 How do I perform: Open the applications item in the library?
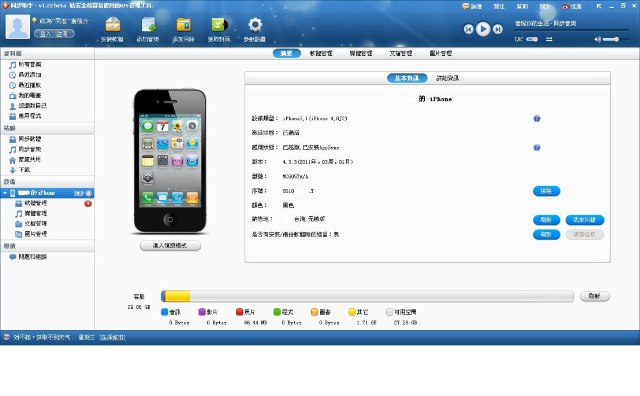25,116
